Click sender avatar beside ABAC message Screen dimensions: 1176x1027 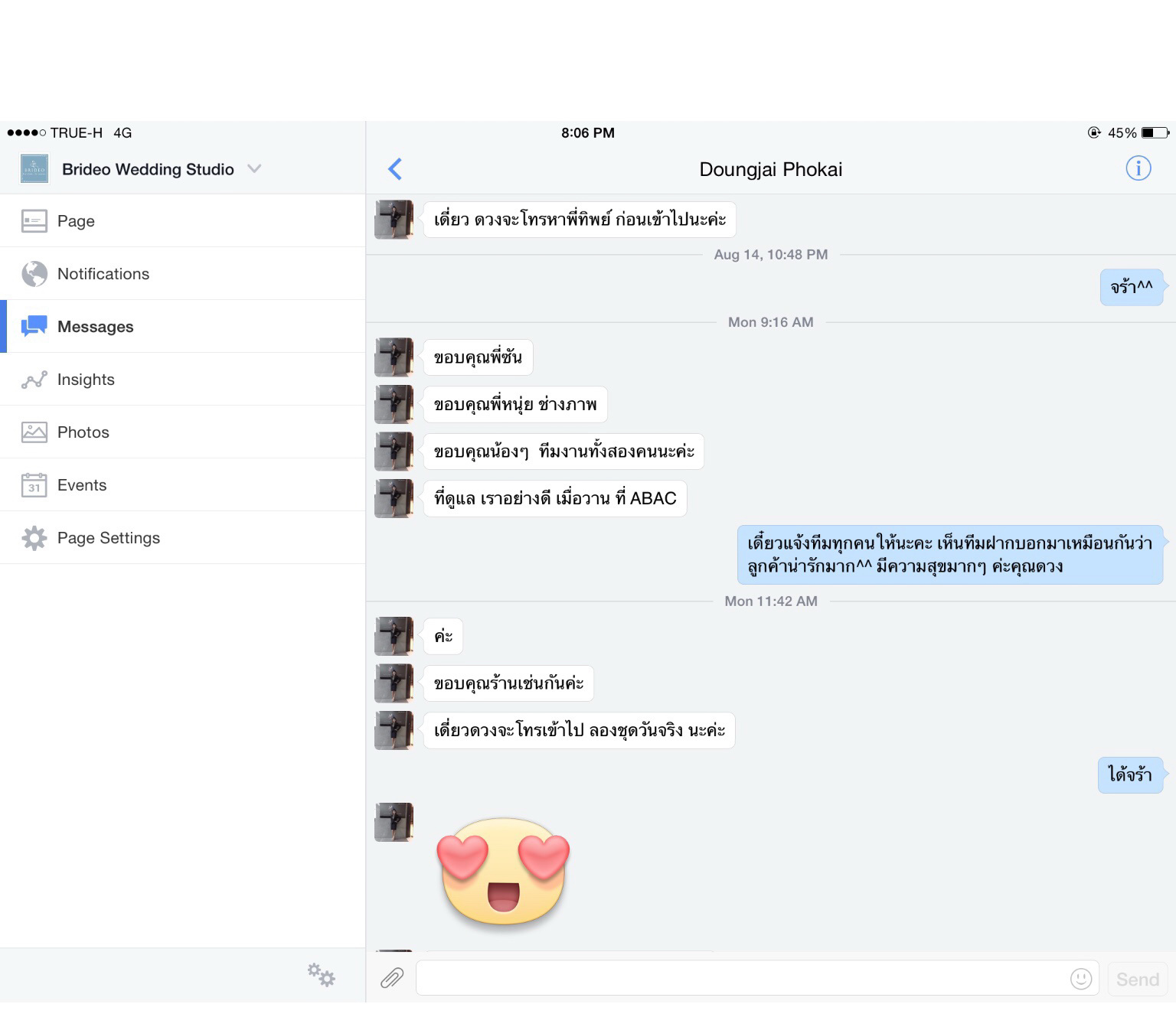coord(394,498)
